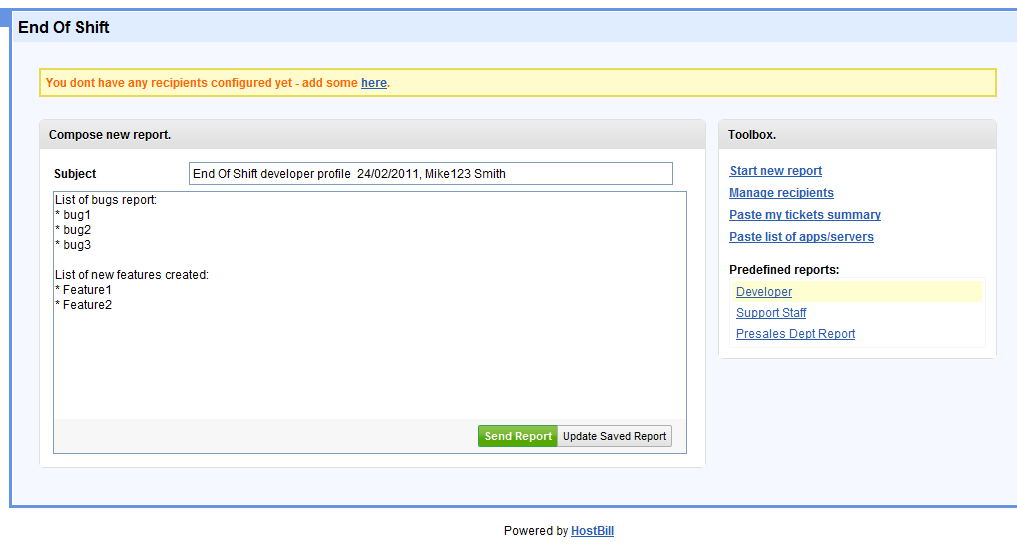The image size is (1017, 555).
Task: Choose the Developer predefined report
Action: [x=764, y=292]
